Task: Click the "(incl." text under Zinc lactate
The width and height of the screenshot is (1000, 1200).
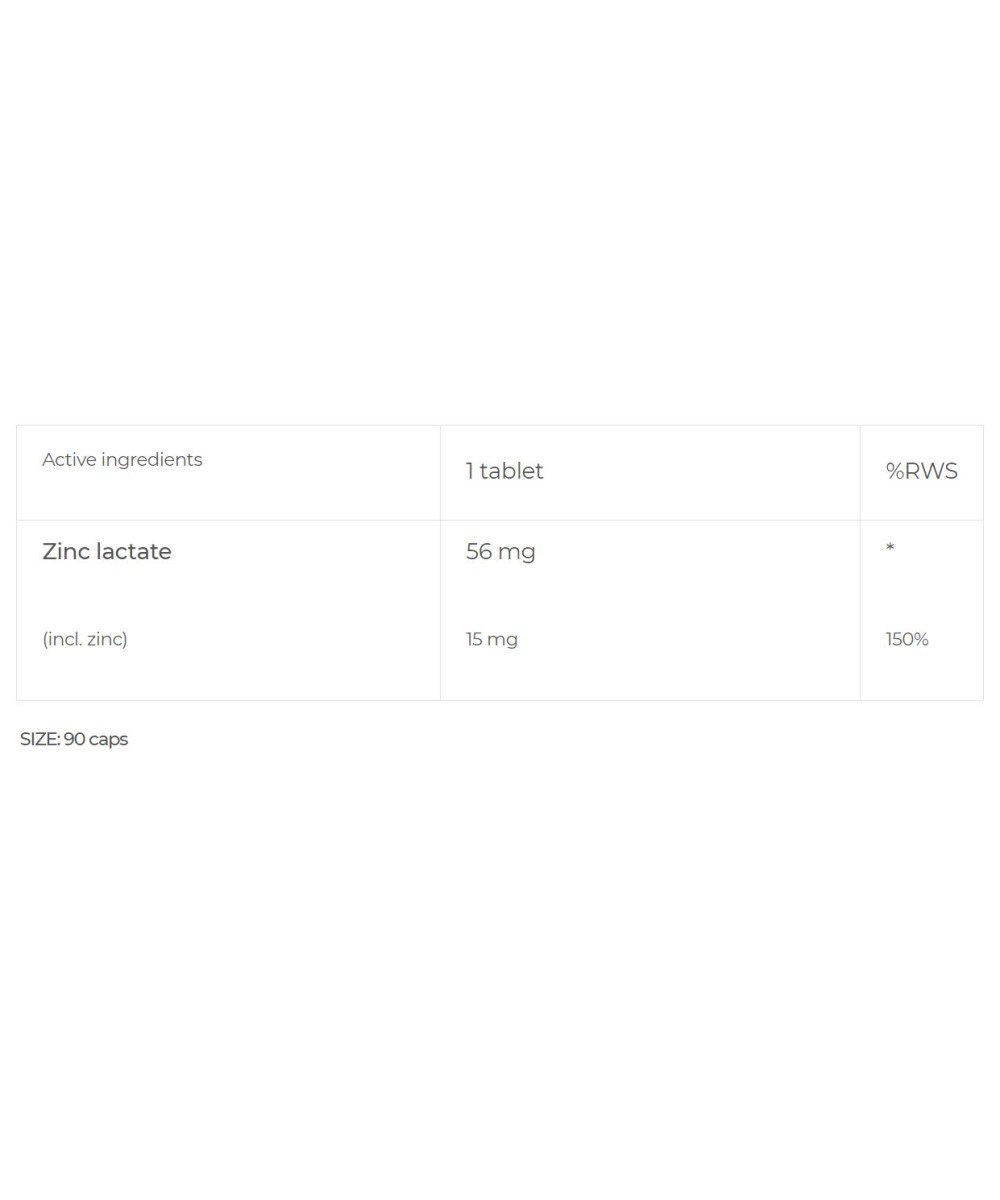Action: tap(62, 639)
